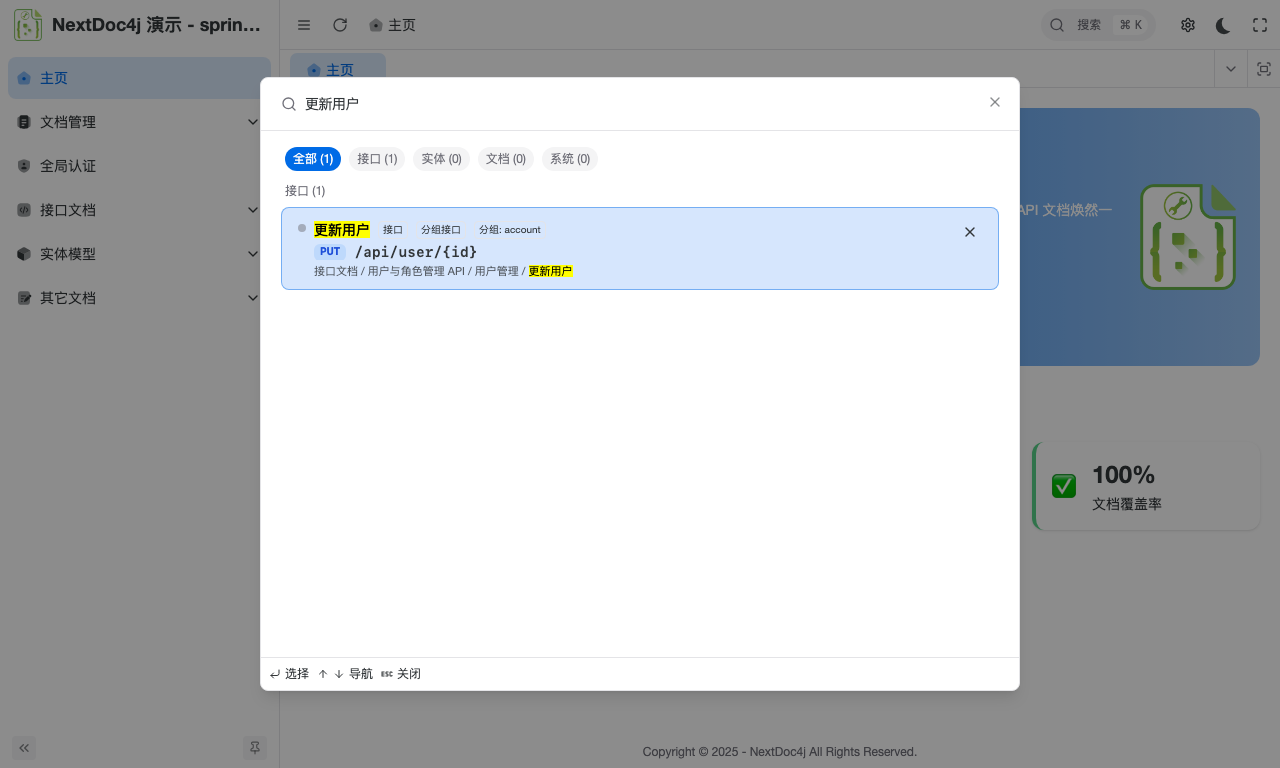
Task: Select the 系统 (0) filter tab
Action: [x=570, y=159]
